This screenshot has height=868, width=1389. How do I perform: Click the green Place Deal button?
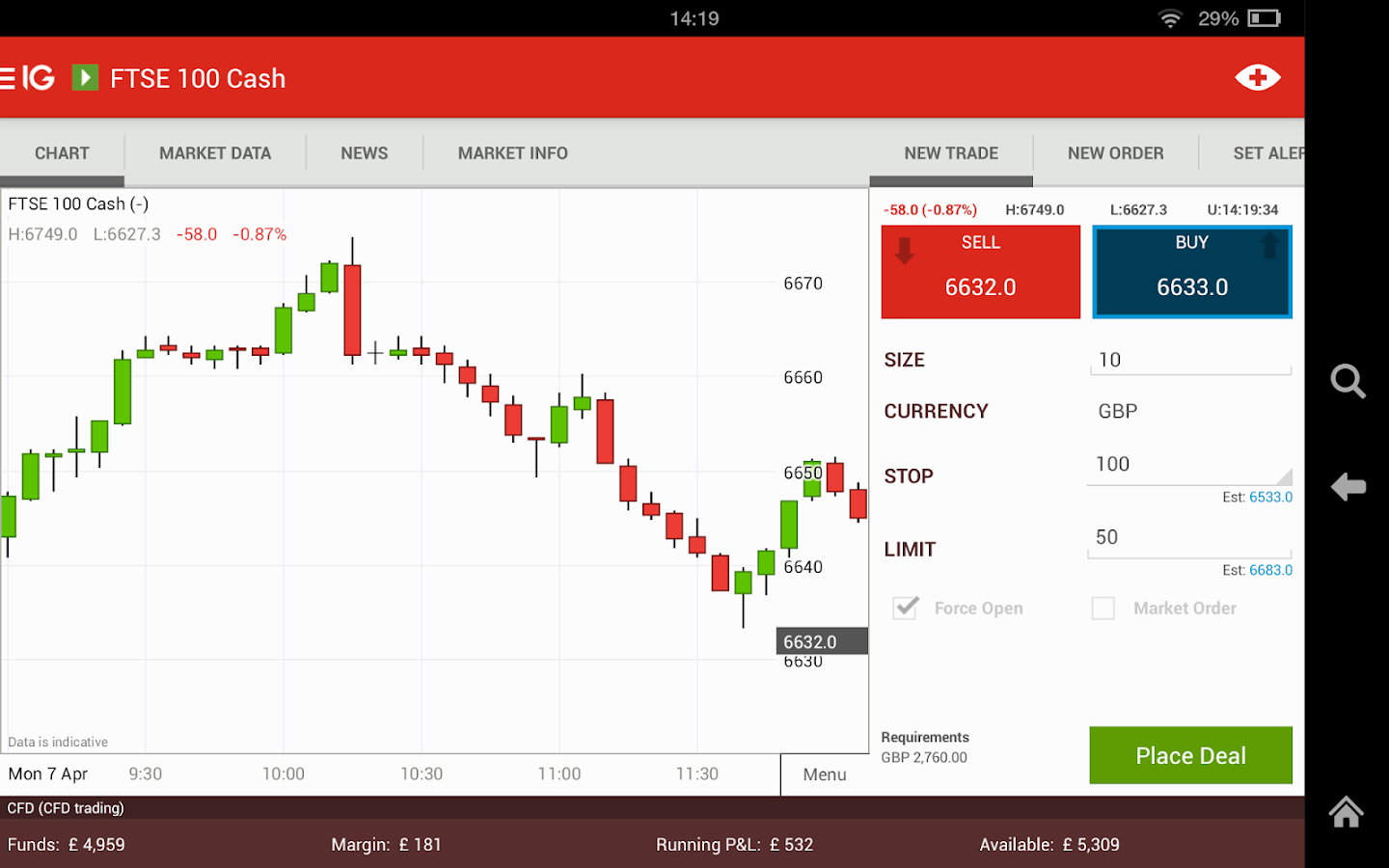(1191, 755)
